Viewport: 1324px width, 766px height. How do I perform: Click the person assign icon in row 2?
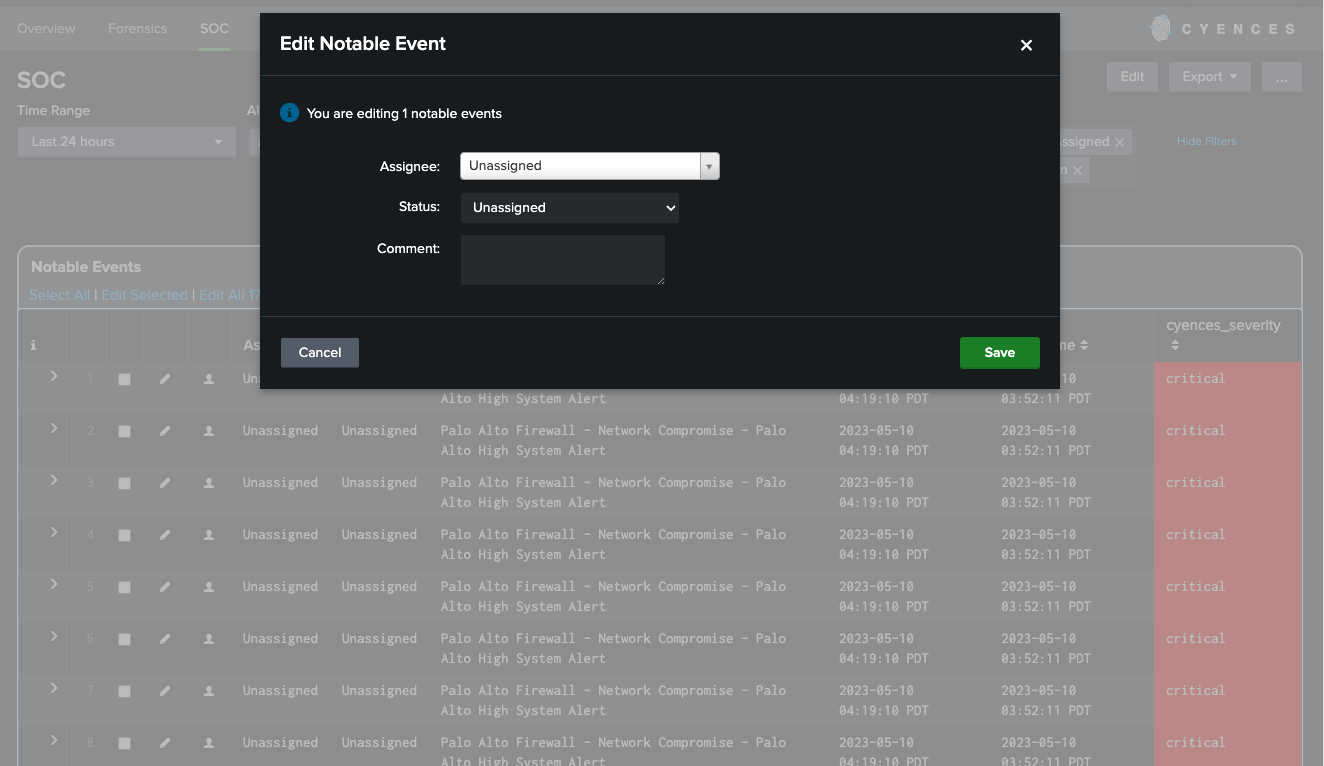point(209,431)
